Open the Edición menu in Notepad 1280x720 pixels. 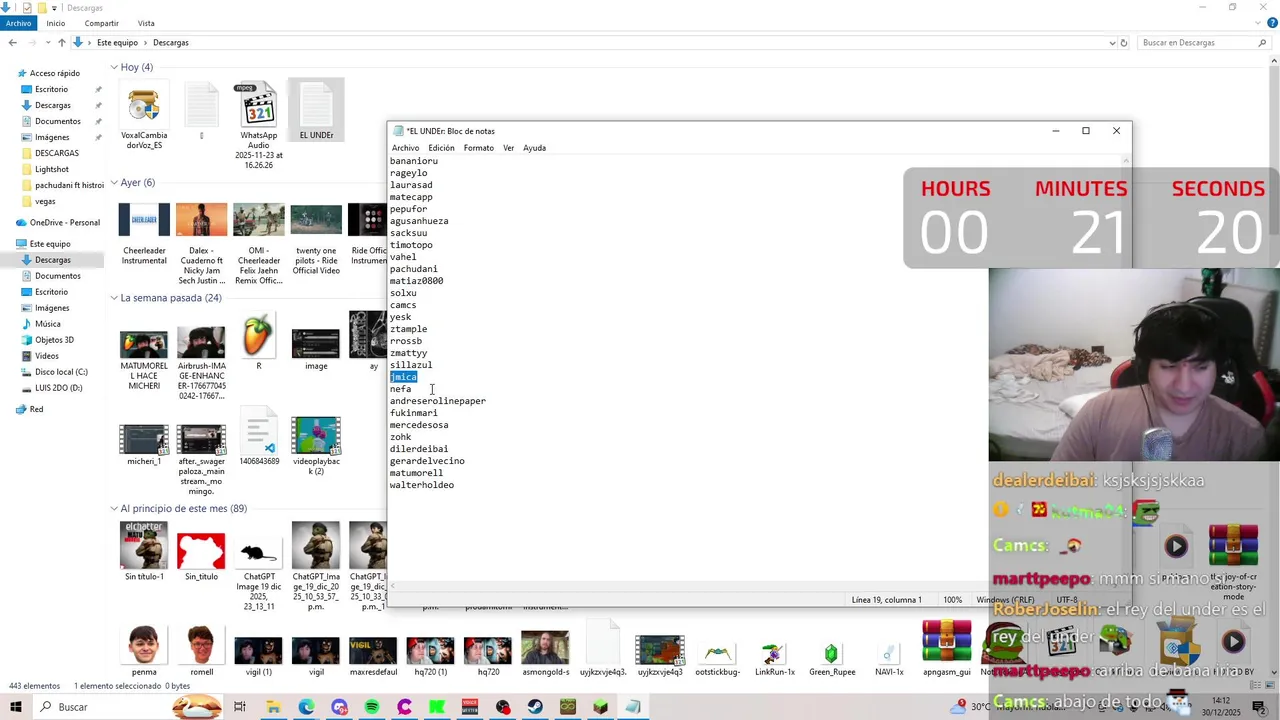coord(441,148)
